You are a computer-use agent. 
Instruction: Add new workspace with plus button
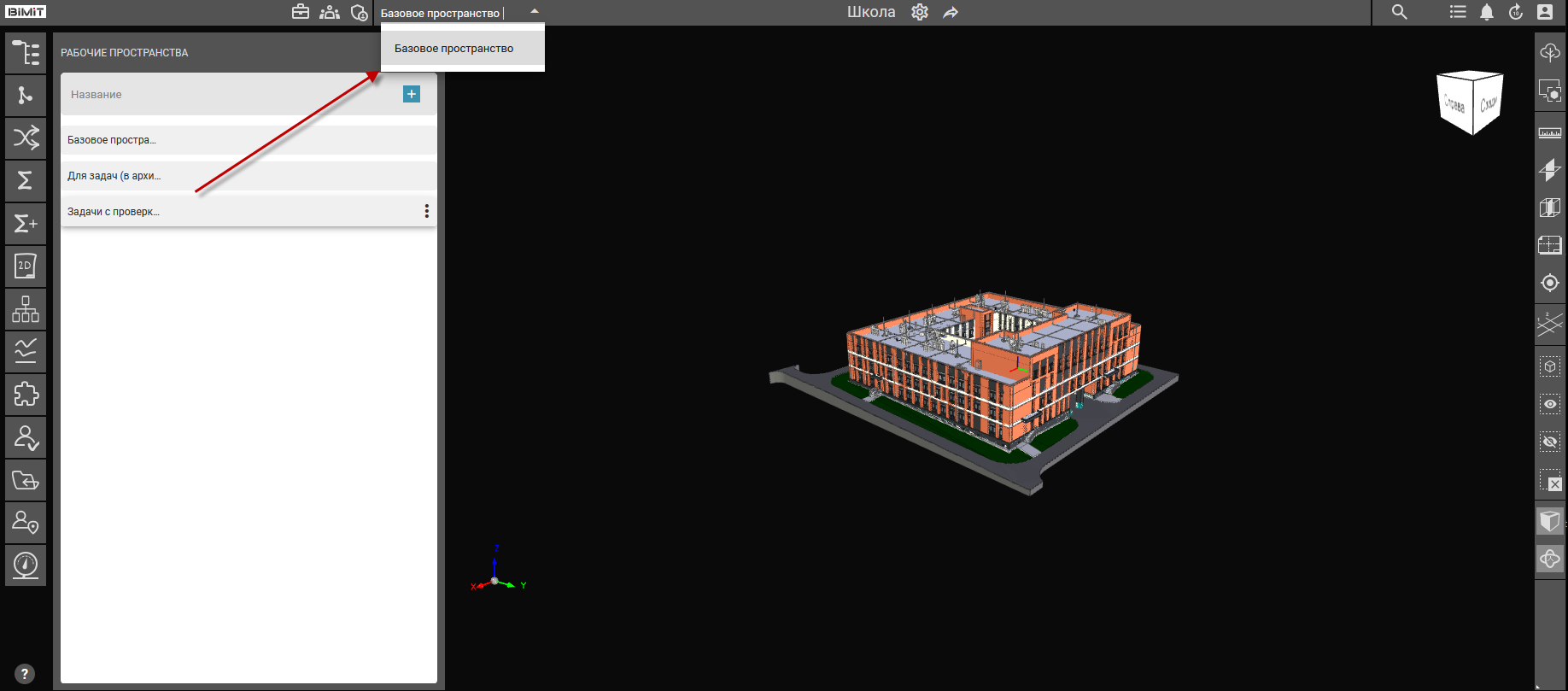412,94
